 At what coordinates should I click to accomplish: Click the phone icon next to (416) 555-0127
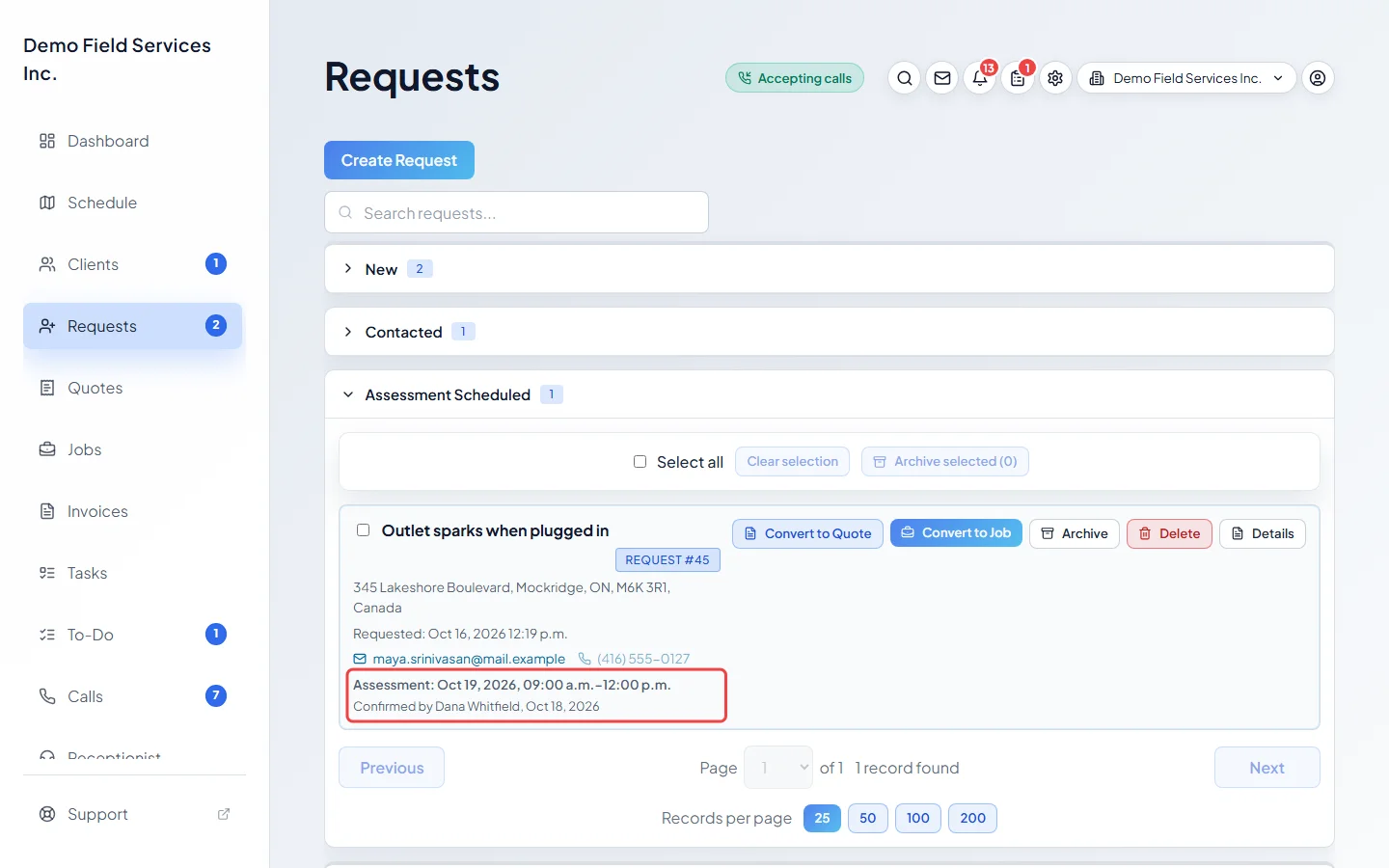click(x=584, y=659)
